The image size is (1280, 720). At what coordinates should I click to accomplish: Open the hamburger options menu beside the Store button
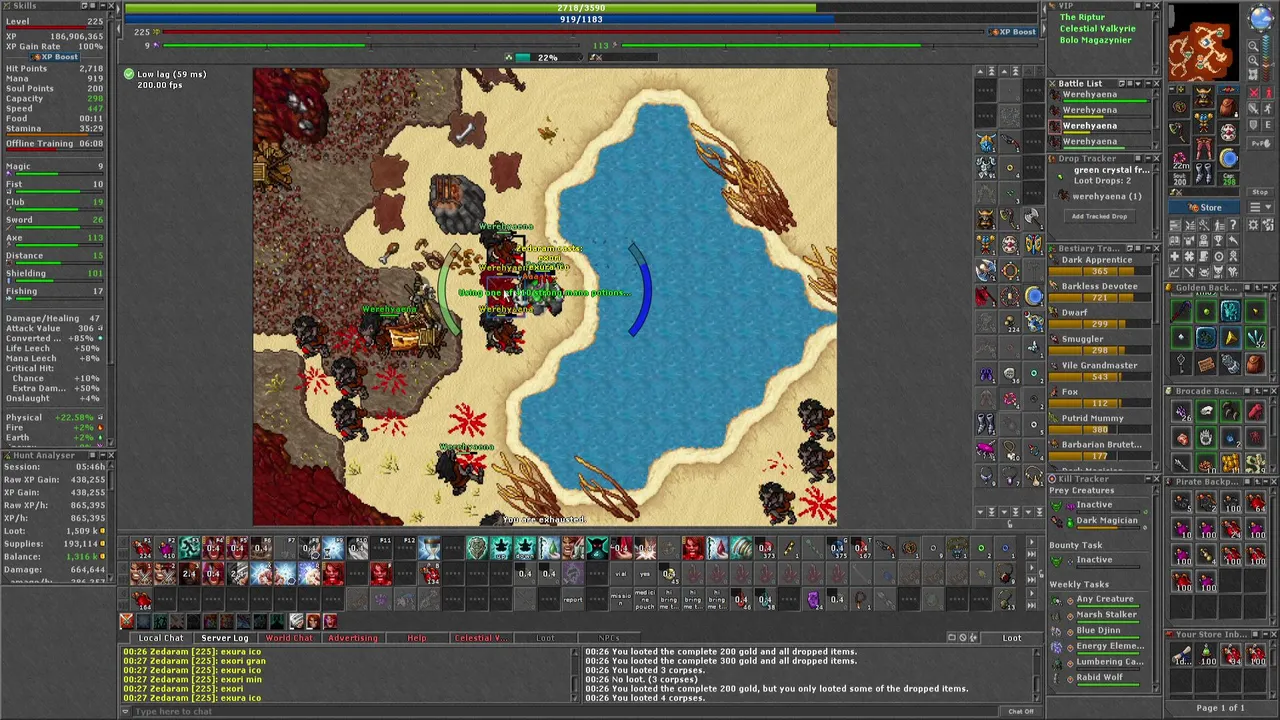[x=1258, y=207]
